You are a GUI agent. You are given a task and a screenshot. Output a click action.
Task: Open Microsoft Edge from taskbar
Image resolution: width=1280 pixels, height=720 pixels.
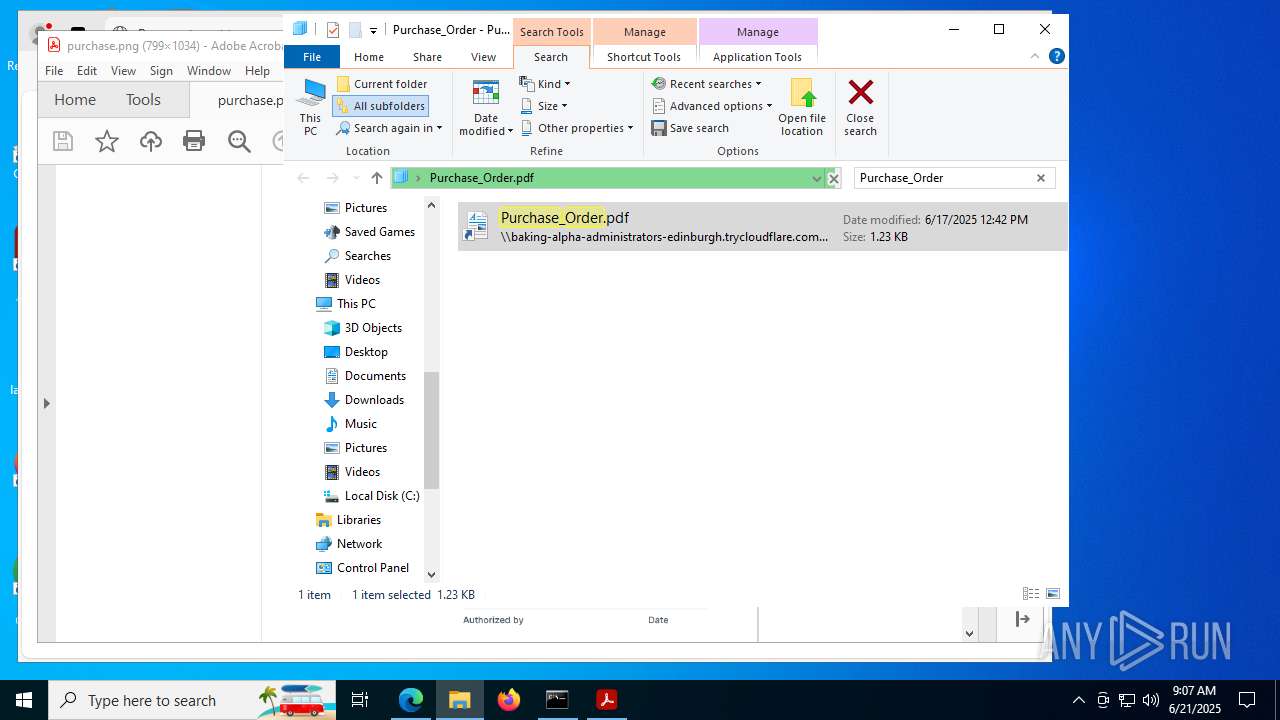click(x=411, y=700)
